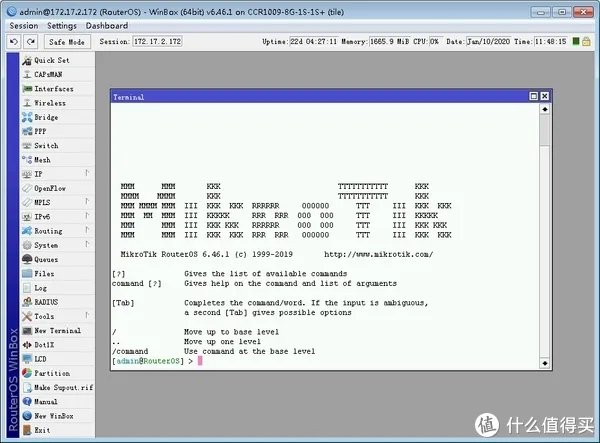Open the RADIUS icon
Screen dimensions: 600x443
click(x=27, y=302)
